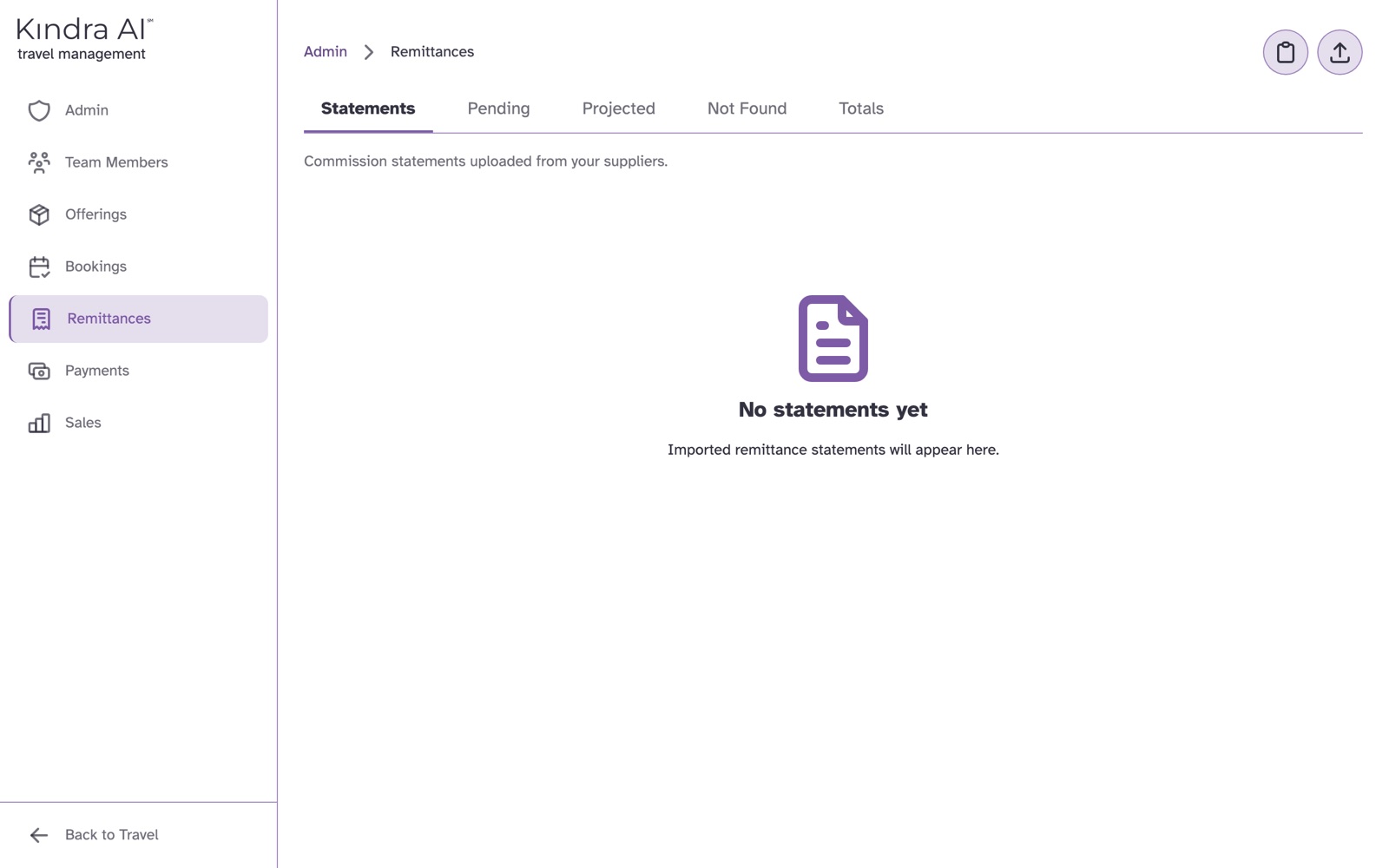
Task: Click 'Commission statements uploaded from your suppliers.' text
Action: 485,161
